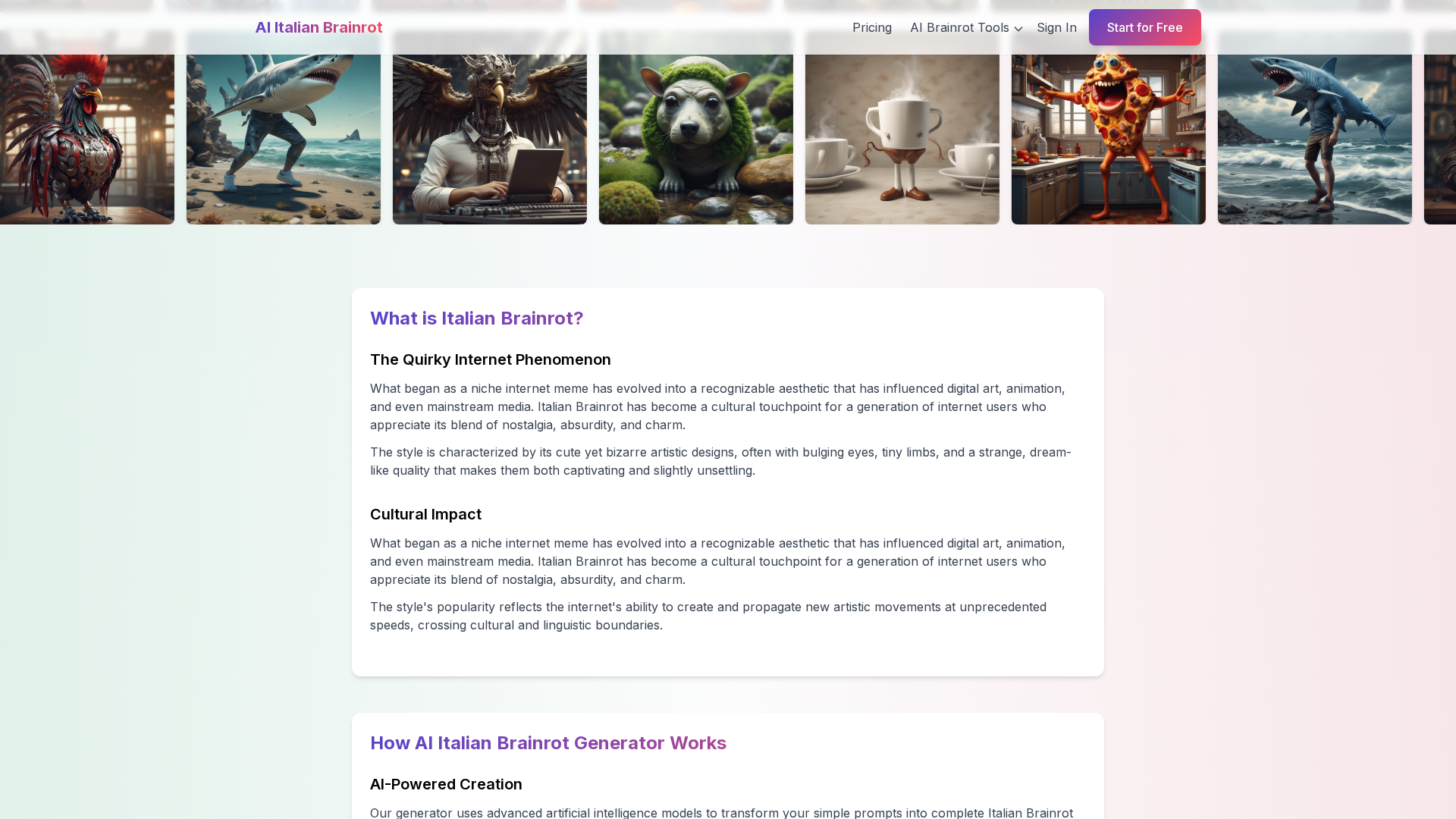
Task: Click the paragraph about bulging eyes, tiny limbs
Action: click(720, 461)
